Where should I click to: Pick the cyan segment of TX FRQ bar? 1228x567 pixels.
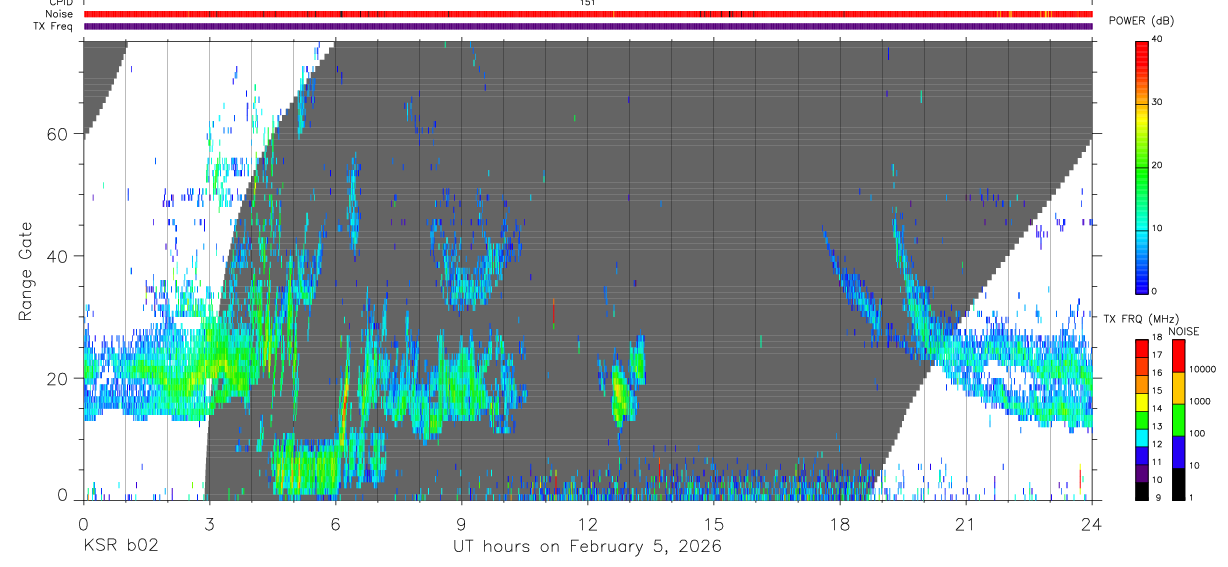click(1142, 437)
